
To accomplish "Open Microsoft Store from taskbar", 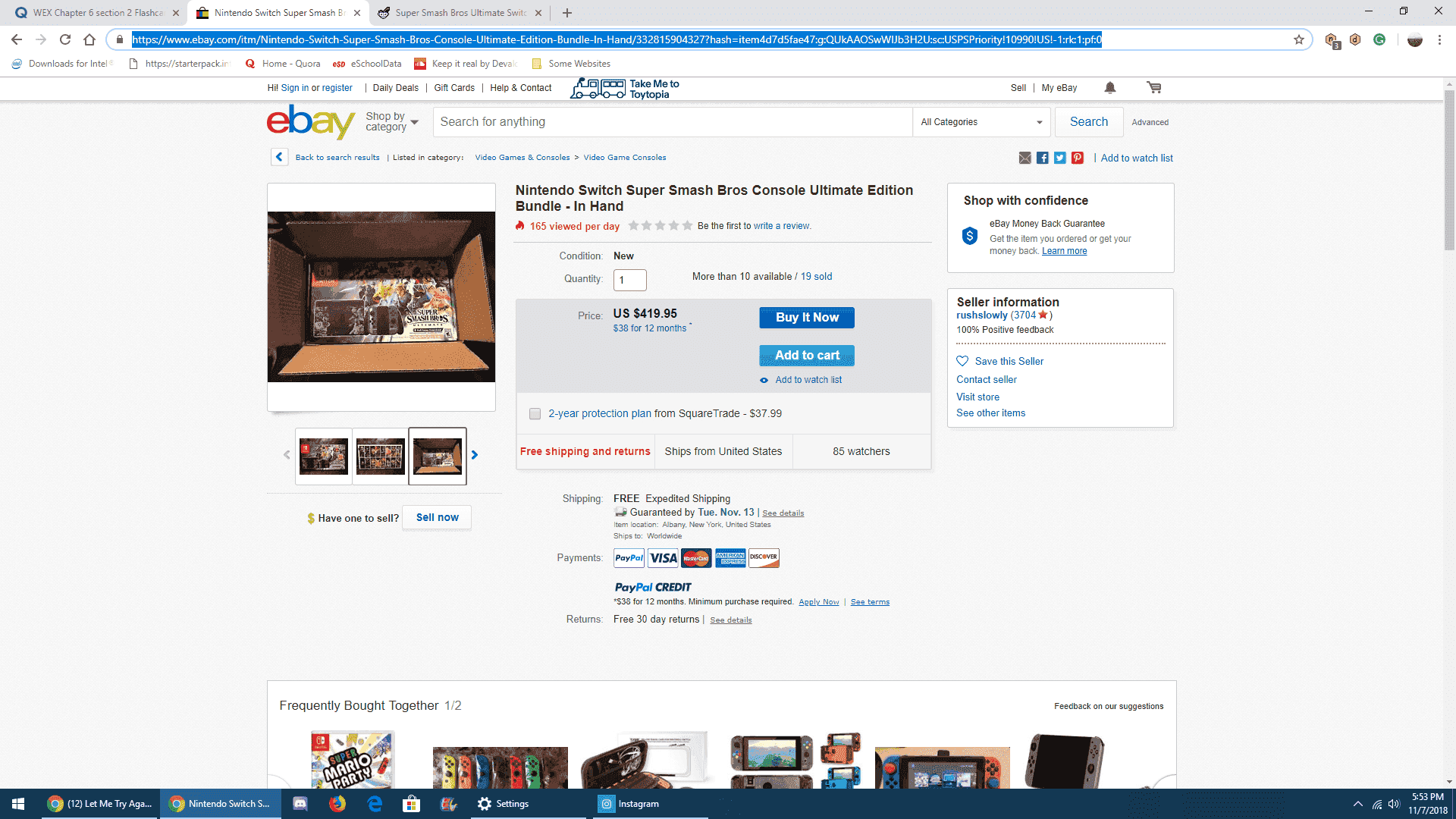I will pos(412,804).
